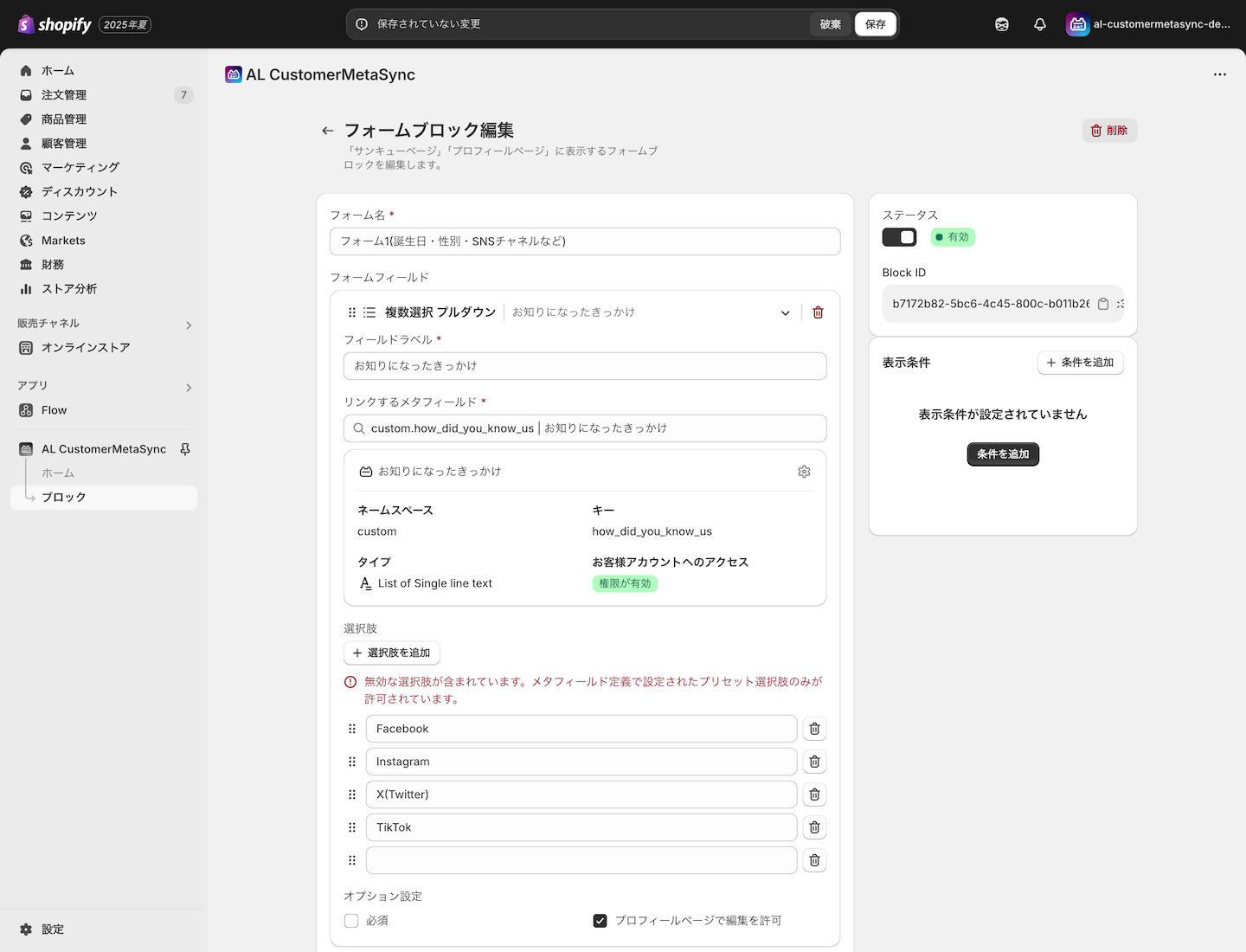Click the リンクするメタフィールド search field
Viewport: 1246px width, 952px height.
click(x=585, y=428)
